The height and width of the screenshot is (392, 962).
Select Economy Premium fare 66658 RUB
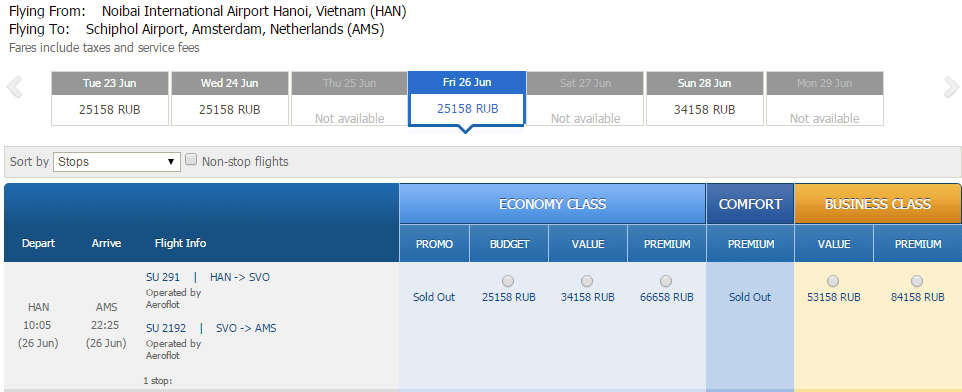(x=666, y=281)
